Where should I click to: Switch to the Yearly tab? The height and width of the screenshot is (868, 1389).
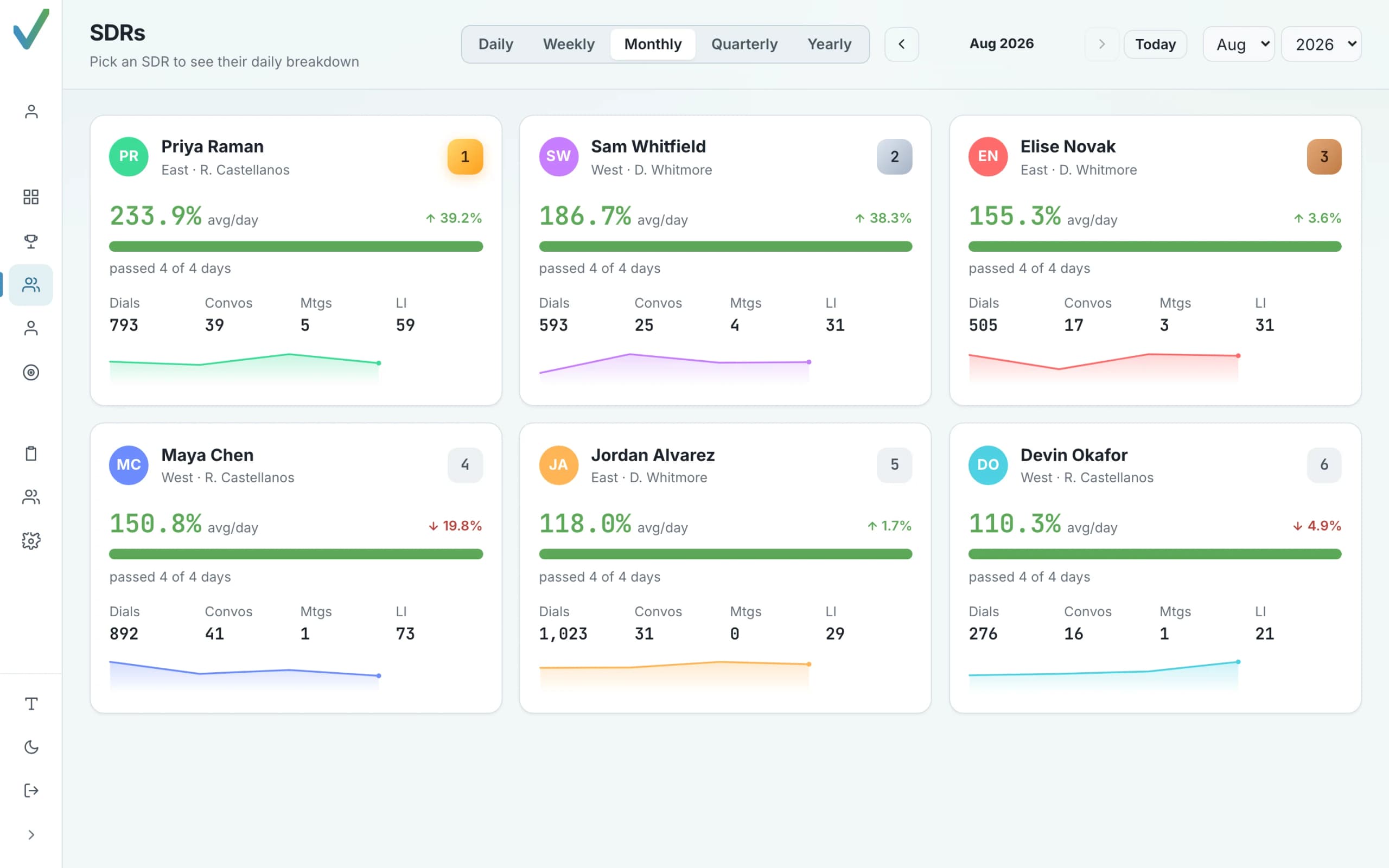coord(829,44)
